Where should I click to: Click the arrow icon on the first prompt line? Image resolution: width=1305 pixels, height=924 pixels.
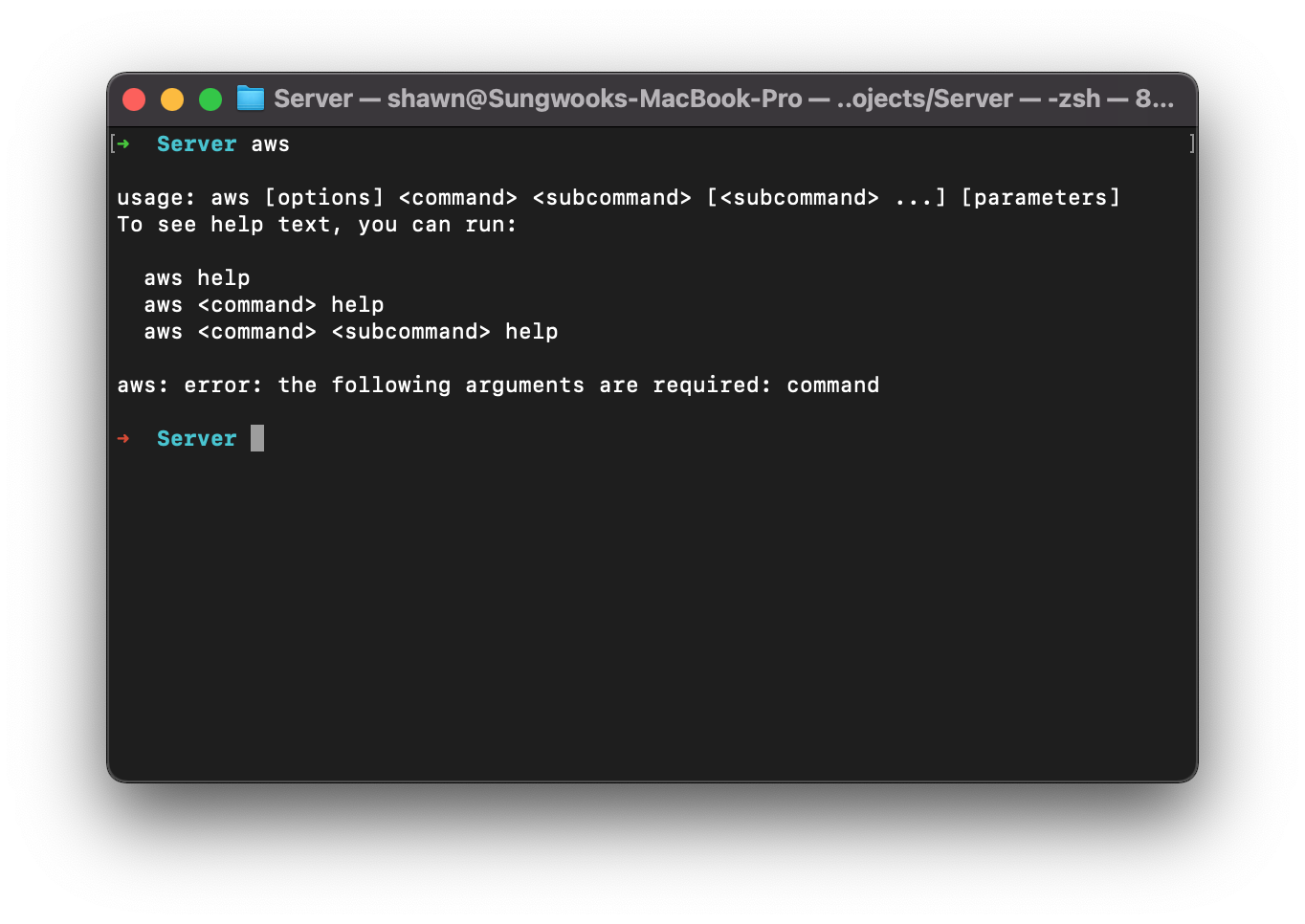tap(122, 143)
